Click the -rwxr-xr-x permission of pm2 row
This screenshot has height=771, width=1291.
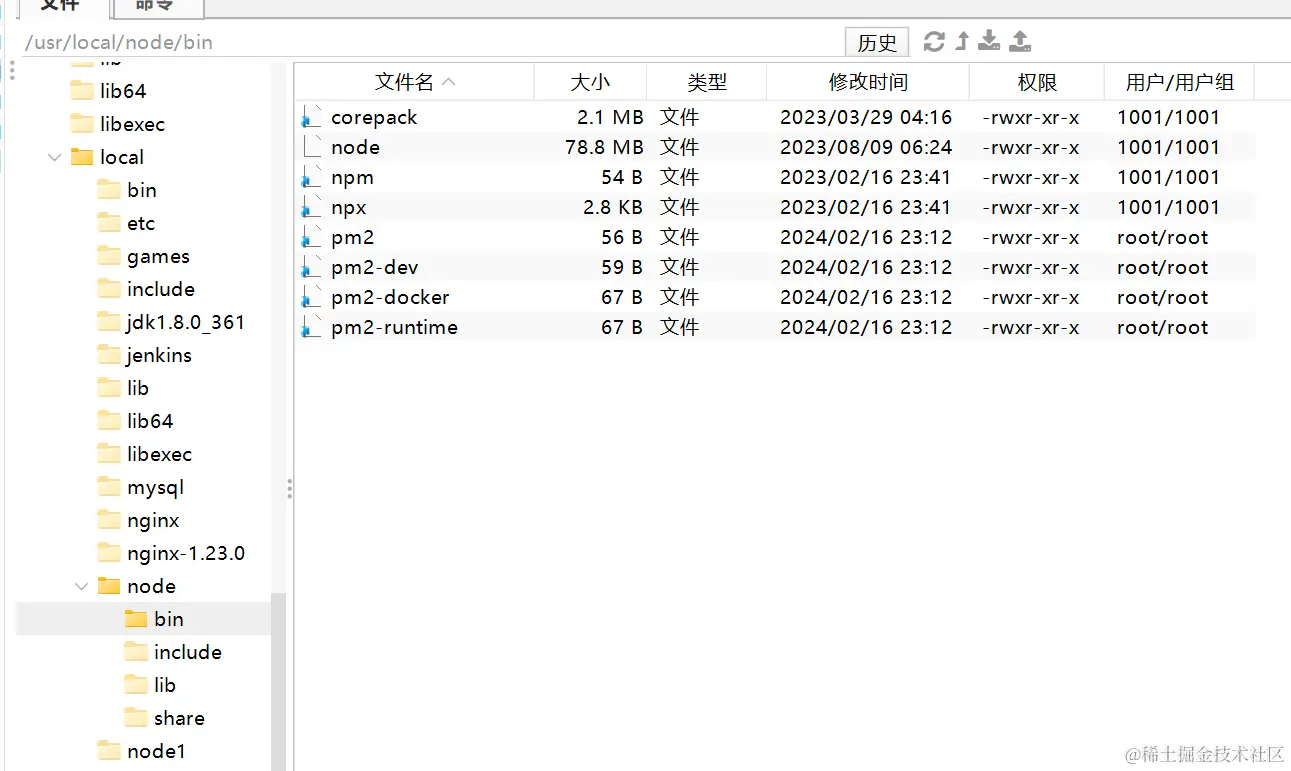[x=1031, y=238]
